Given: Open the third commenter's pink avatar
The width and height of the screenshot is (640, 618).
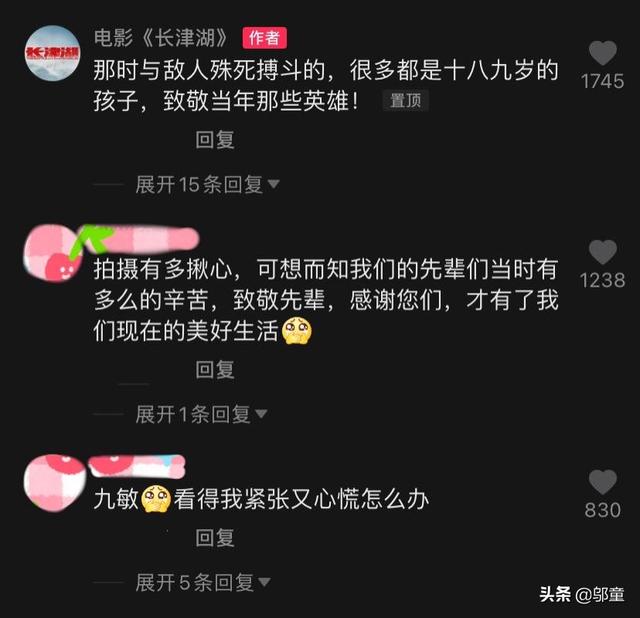Looking at the screenshot, I should coord(54,482).
